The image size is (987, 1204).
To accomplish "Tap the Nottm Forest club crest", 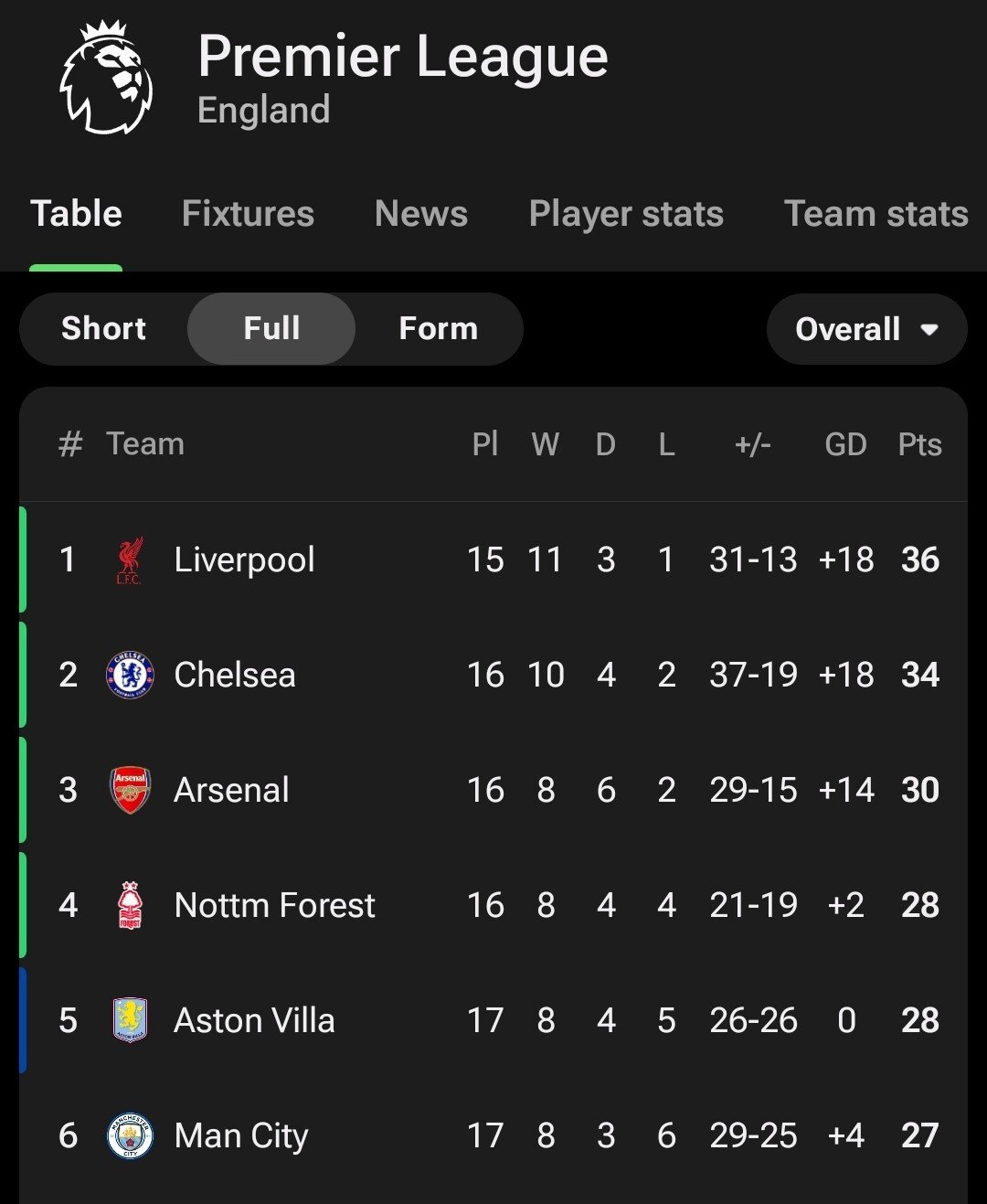I will (x=130, y=906).
